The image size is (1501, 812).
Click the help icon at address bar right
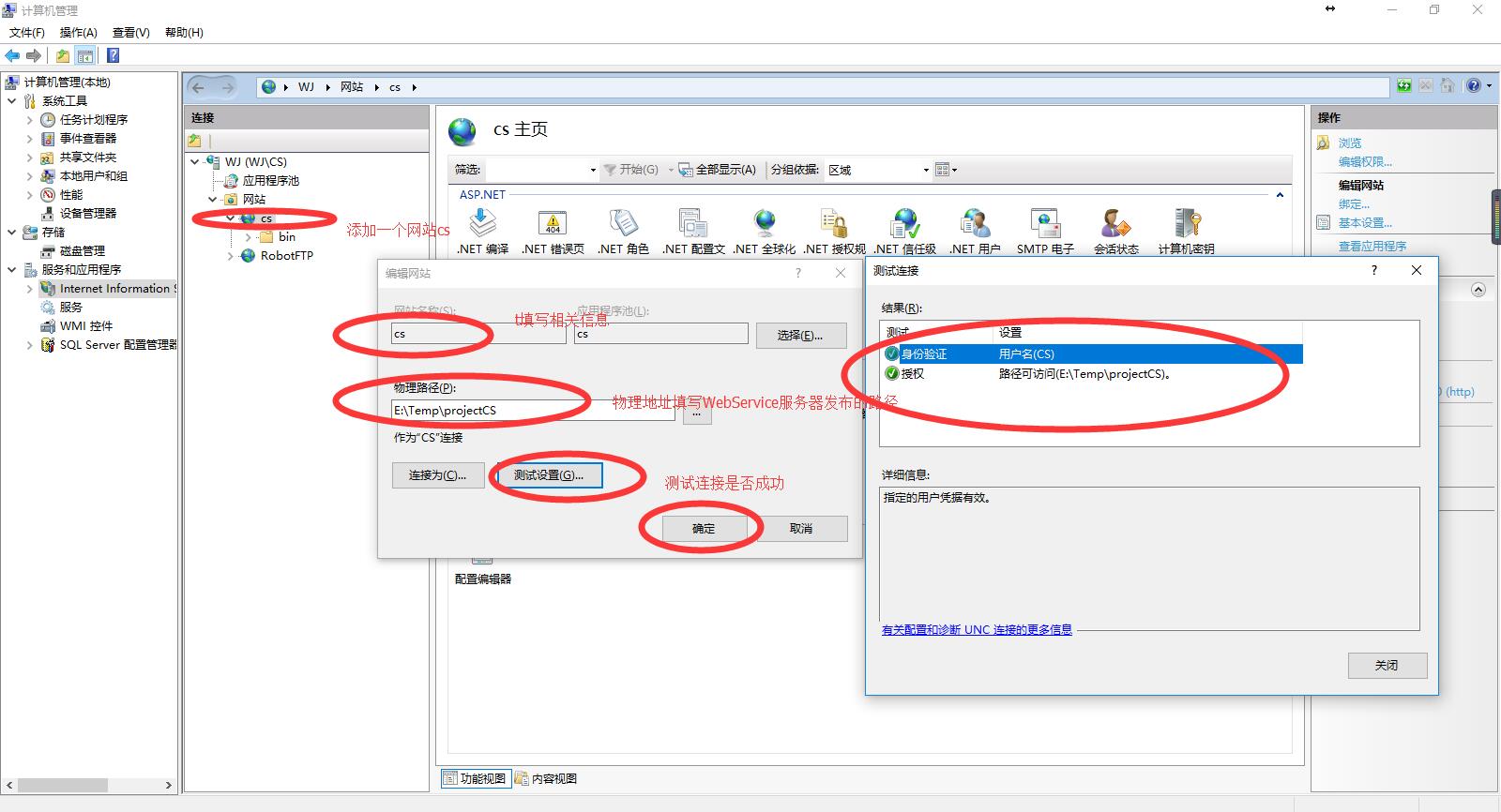click(1473, 86)
